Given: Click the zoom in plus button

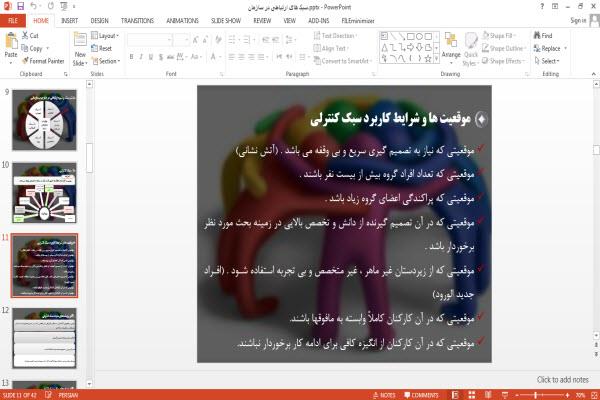Looking at the screenshot, I should [x=567, y=395].
